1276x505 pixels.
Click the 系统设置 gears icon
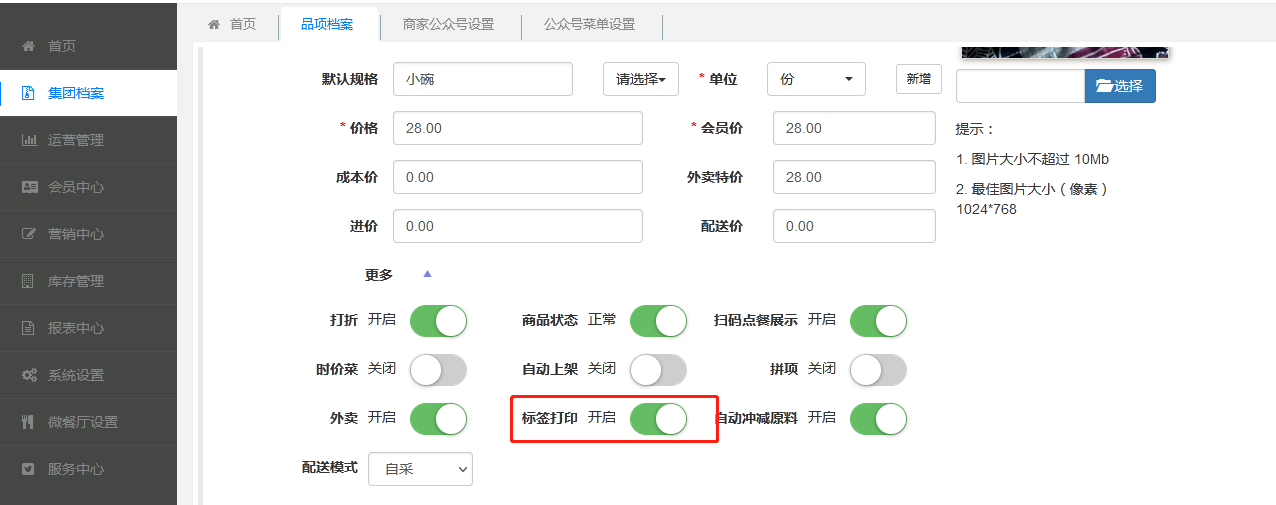[28, 375]
